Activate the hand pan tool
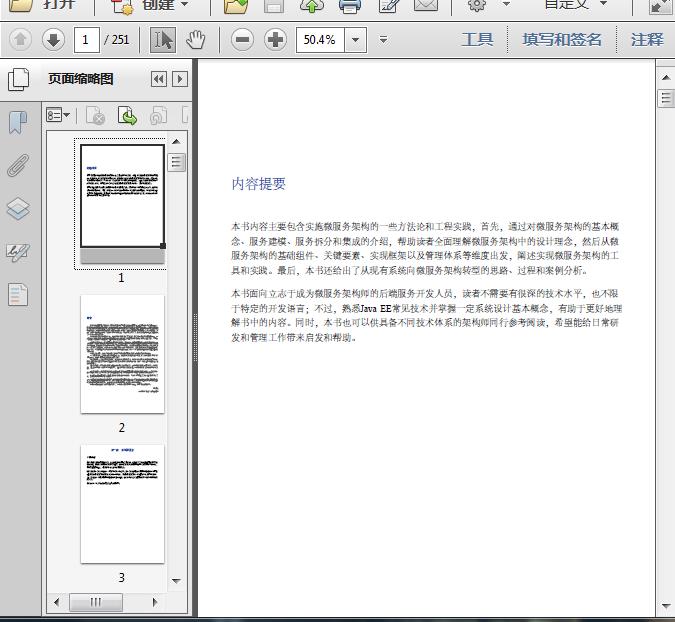Viewport: 675px width, 622px height. (x=196, y=40)
